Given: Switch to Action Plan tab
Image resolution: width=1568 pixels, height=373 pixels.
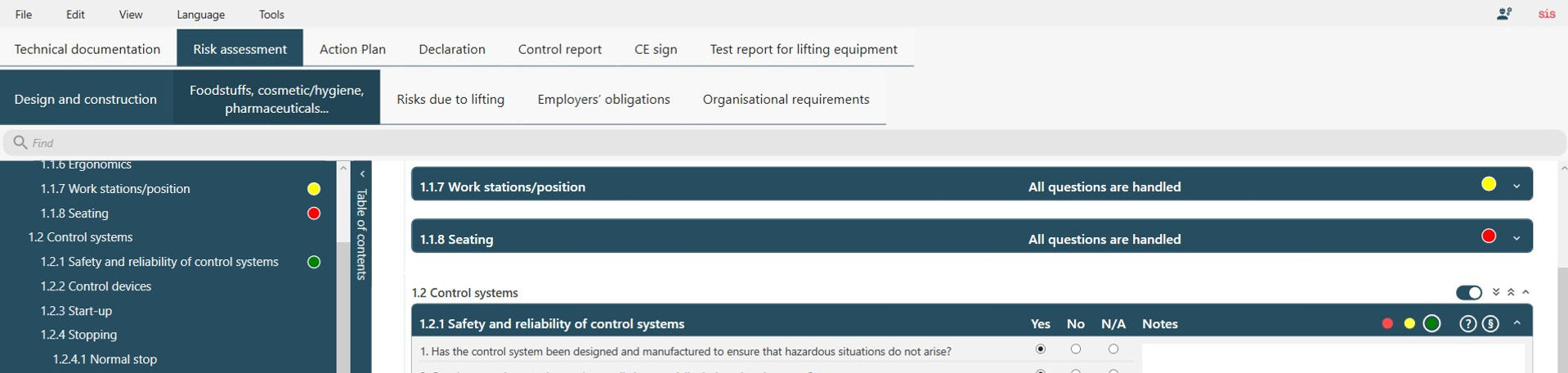Looking at the screenshot, I should (352, 48).
